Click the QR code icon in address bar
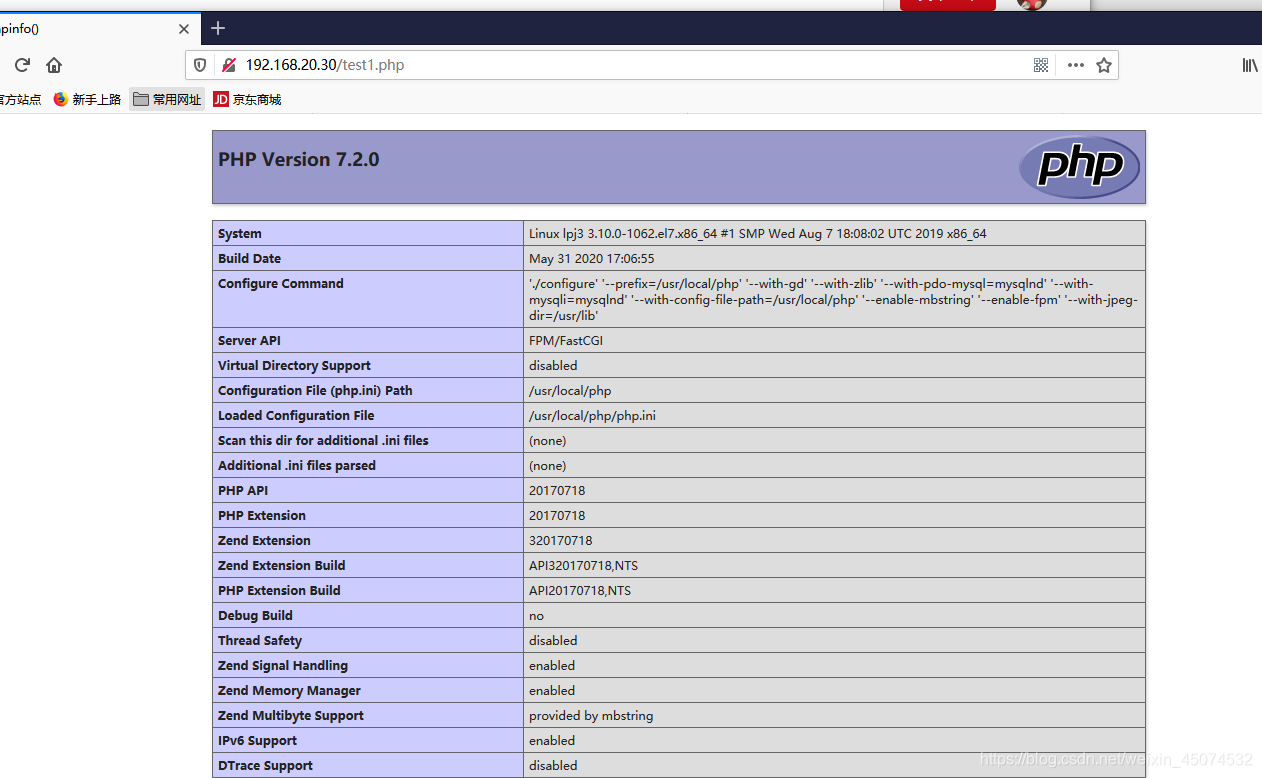This screenshot has width=1262, height=778. click(x=1041, y=65)
